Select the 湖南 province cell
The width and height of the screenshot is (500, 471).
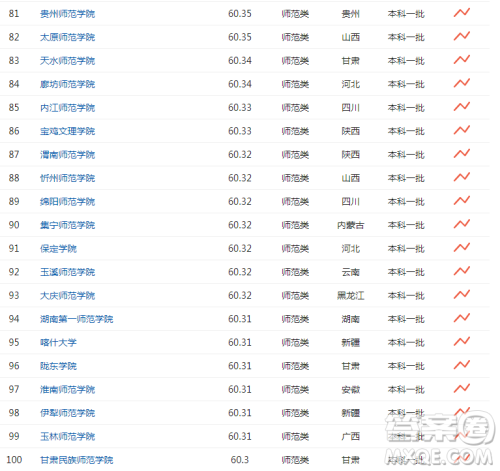point(350,319)
